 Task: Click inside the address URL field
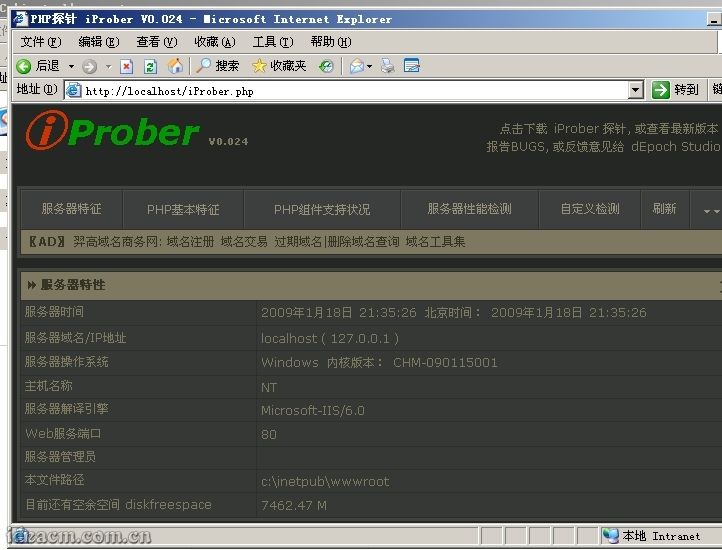[350, 91]
